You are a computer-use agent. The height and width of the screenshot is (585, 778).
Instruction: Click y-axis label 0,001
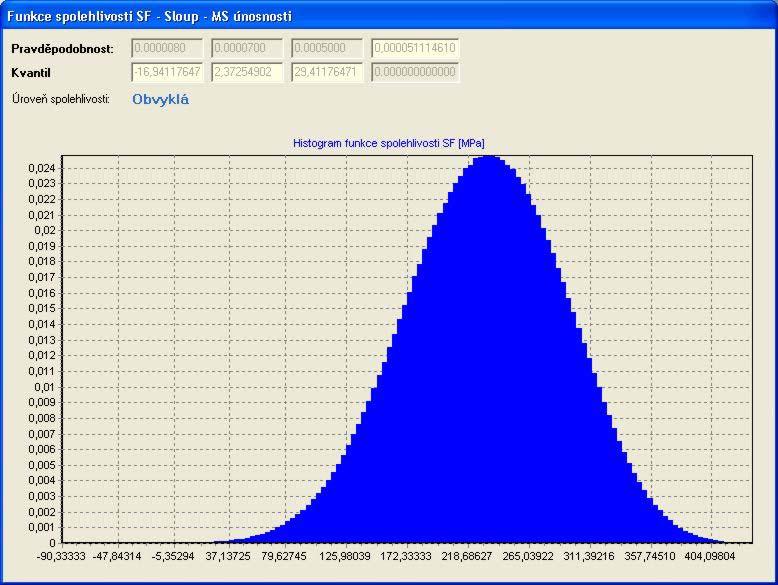42,527
